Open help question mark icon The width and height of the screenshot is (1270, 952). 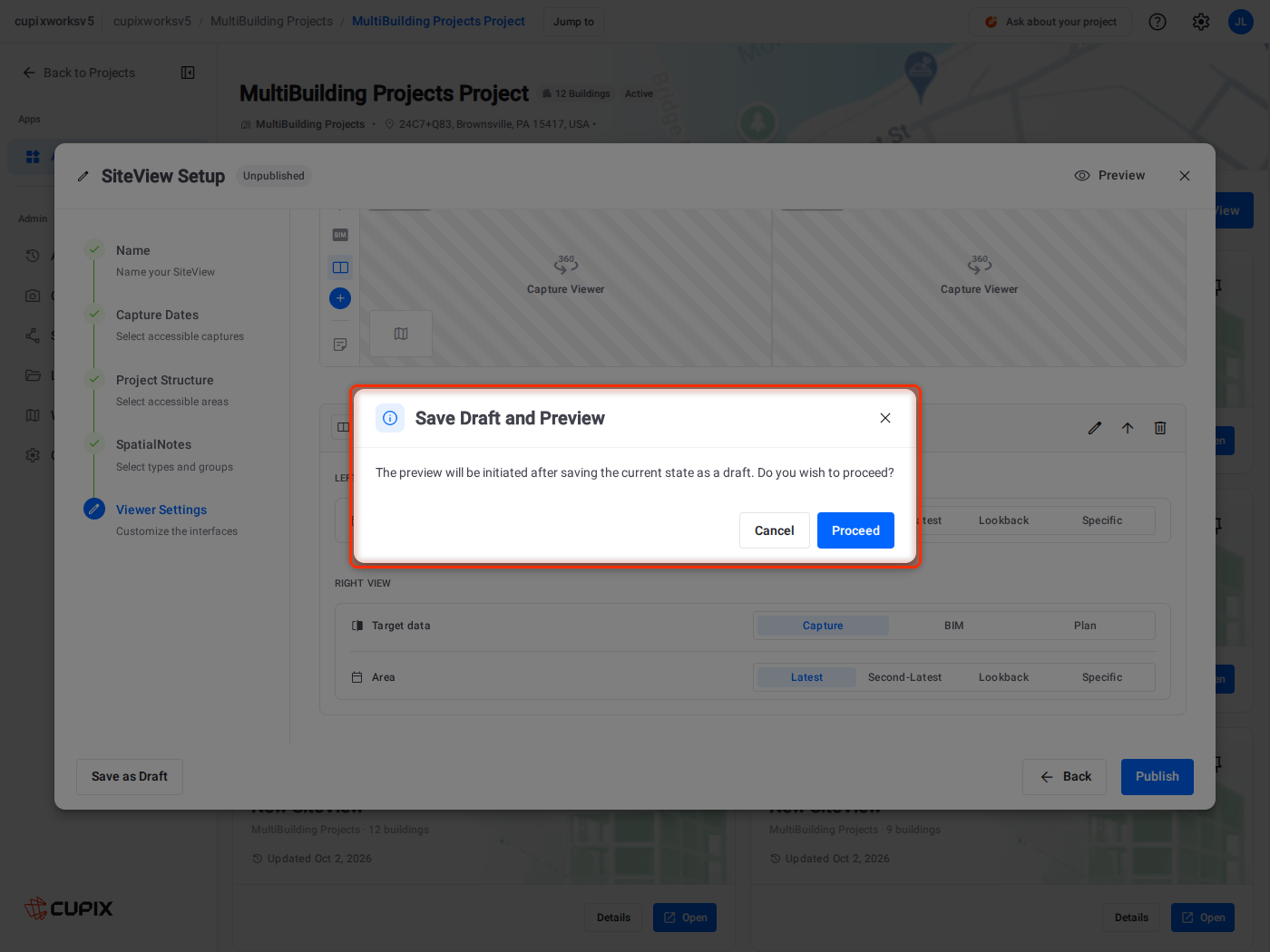point(1158,22)
